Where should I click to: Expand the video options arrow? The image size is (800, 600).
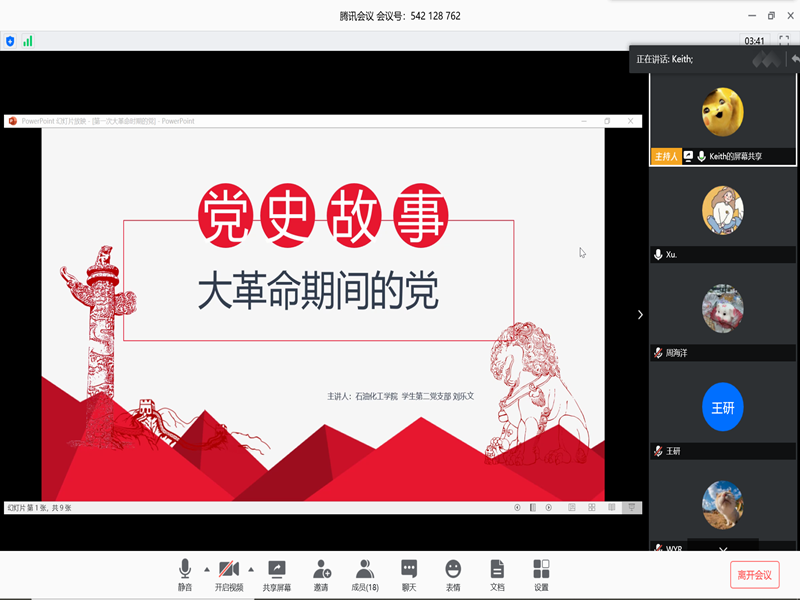pyautogui.click(x=251, y=569)
